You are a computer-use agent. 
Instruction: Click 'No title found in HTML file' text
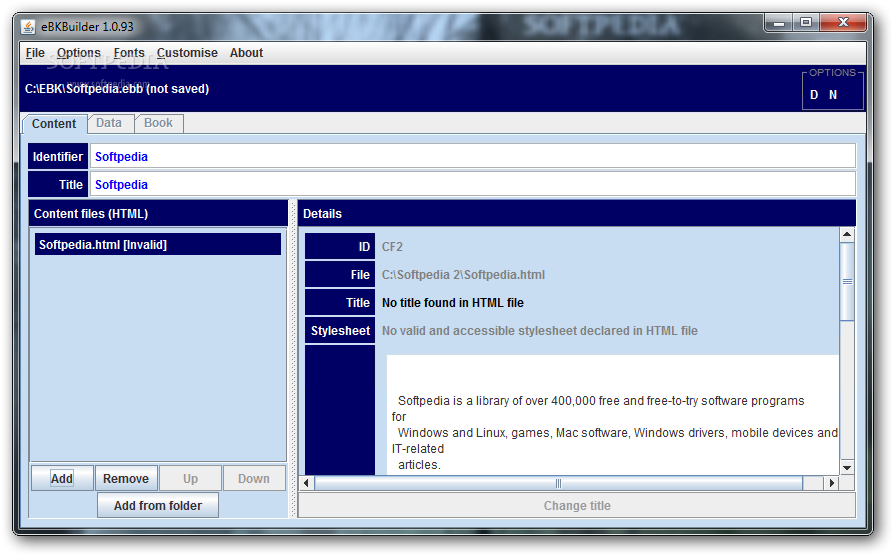pos(453,303)
